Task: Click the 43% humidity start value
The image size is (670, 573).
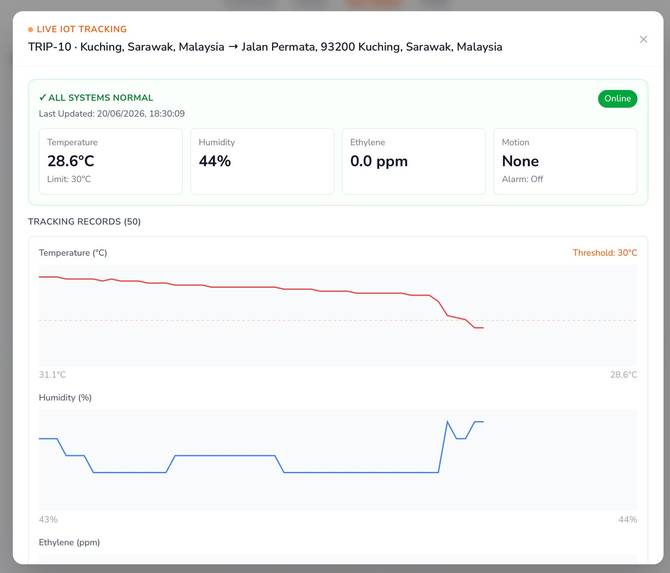Action: (x=48, y=519)
